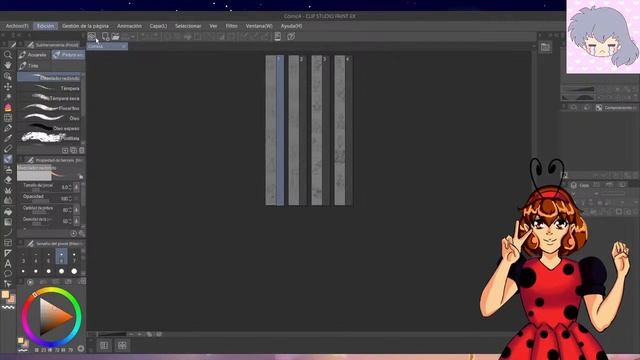The height and width of the screenshot is (360, 640).
Task: Select the Eraser tool in toolbar
Action: point(8,180)
